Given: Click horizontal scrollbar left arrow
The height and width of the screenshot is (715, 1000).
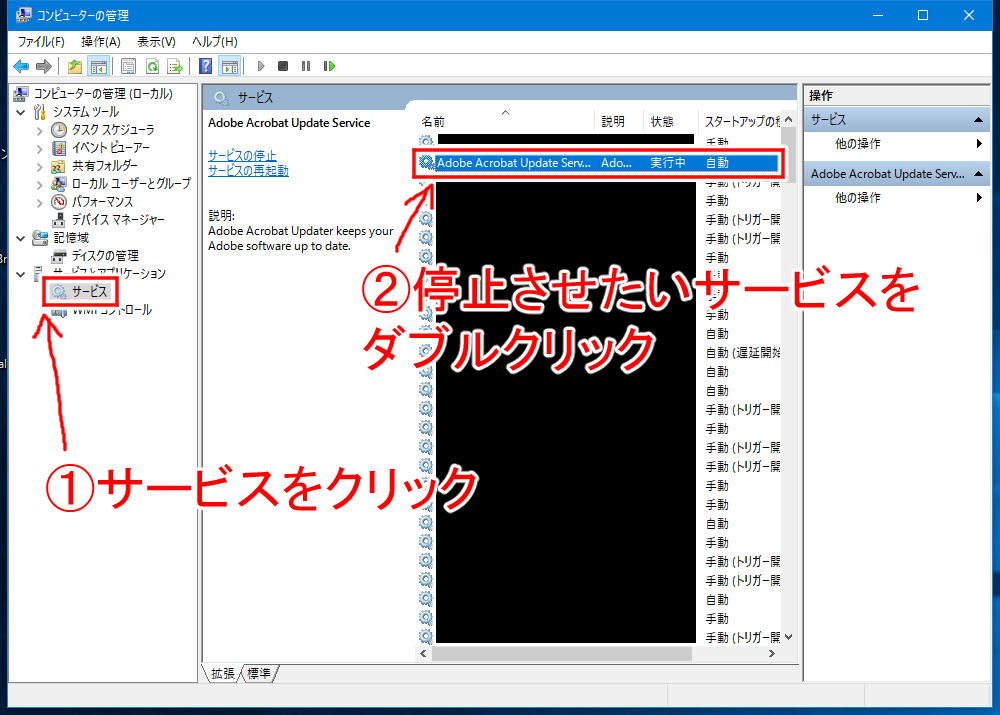Looking at the screenshot, I should tap(423, 654).
